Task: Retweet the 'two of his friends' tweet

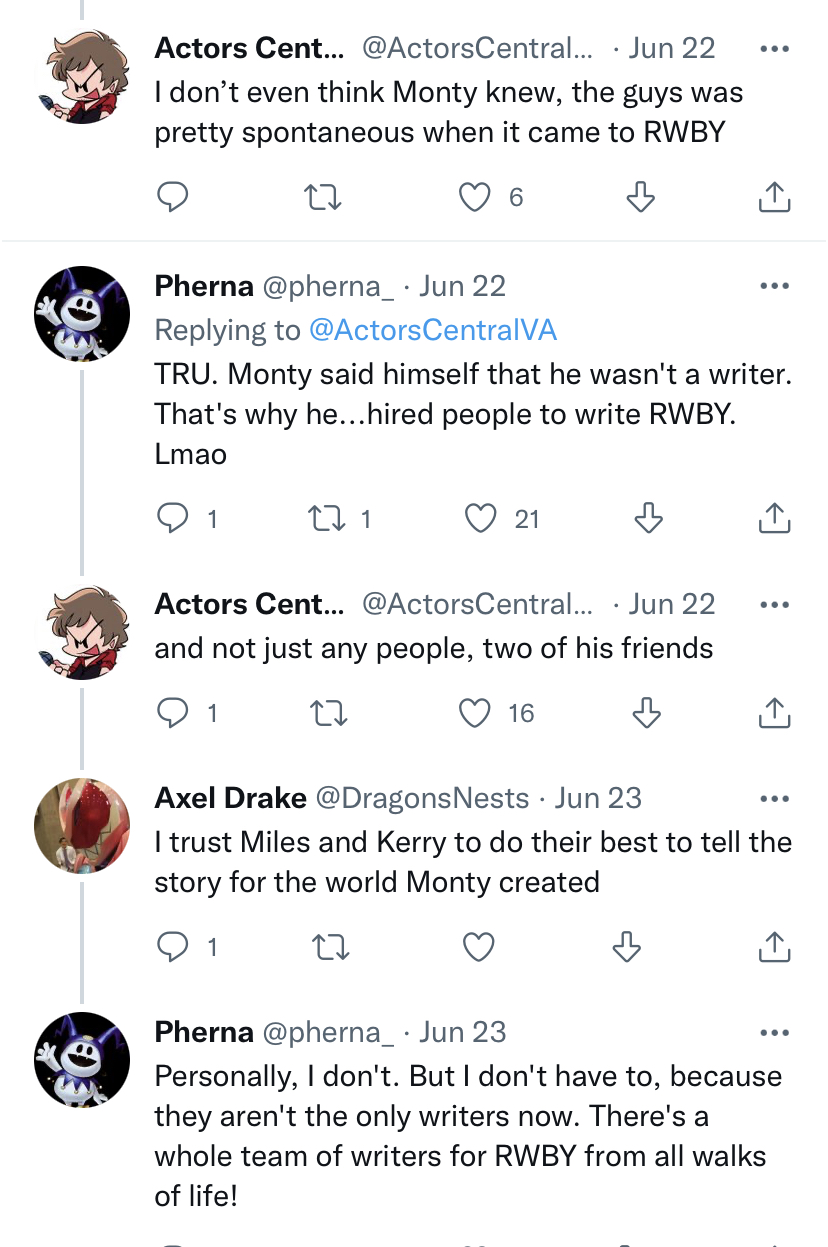Action: (325, 712)
